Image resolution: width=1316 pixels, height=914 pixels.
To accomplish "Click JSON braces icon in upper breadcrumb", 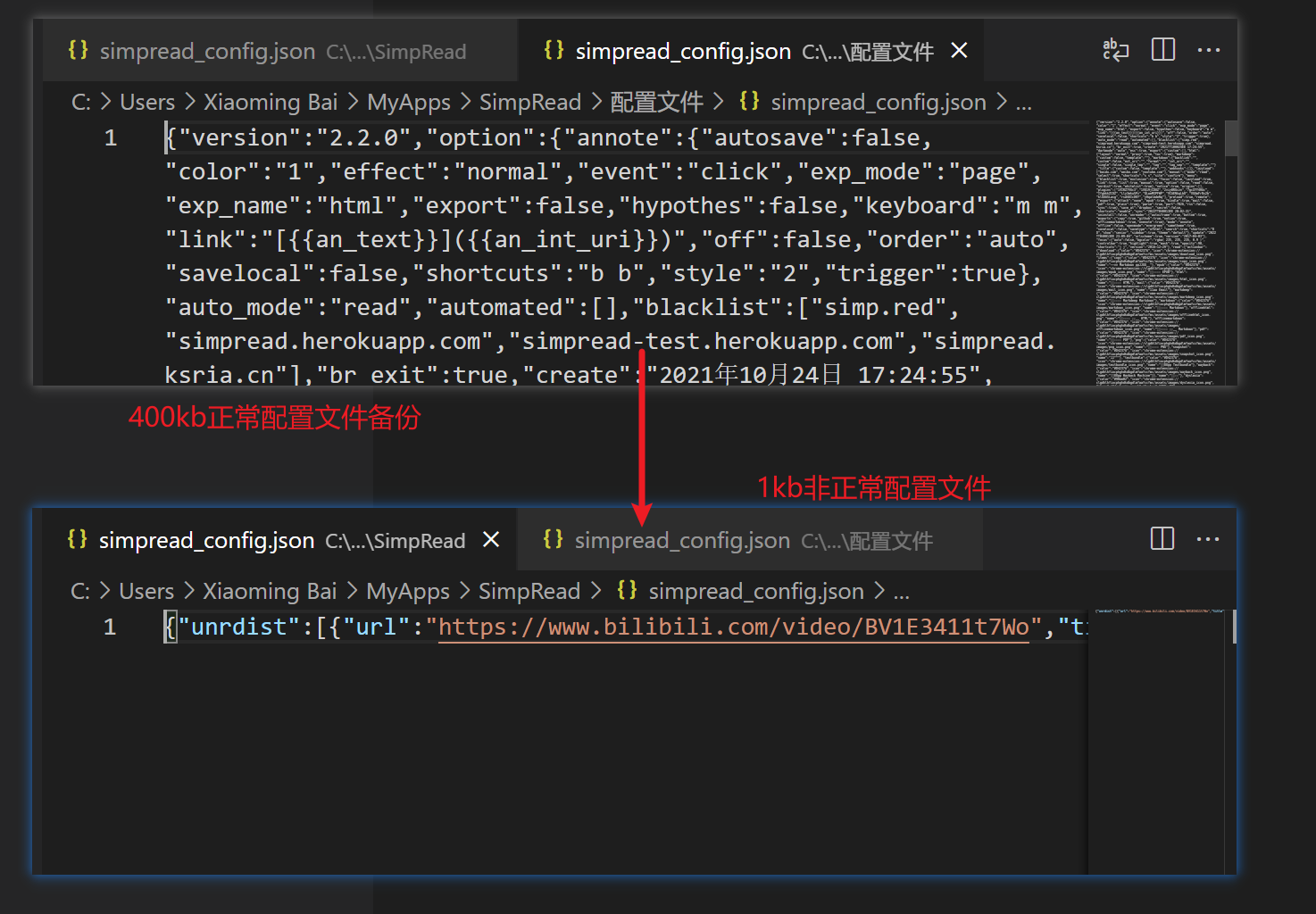I will point(750,101).
